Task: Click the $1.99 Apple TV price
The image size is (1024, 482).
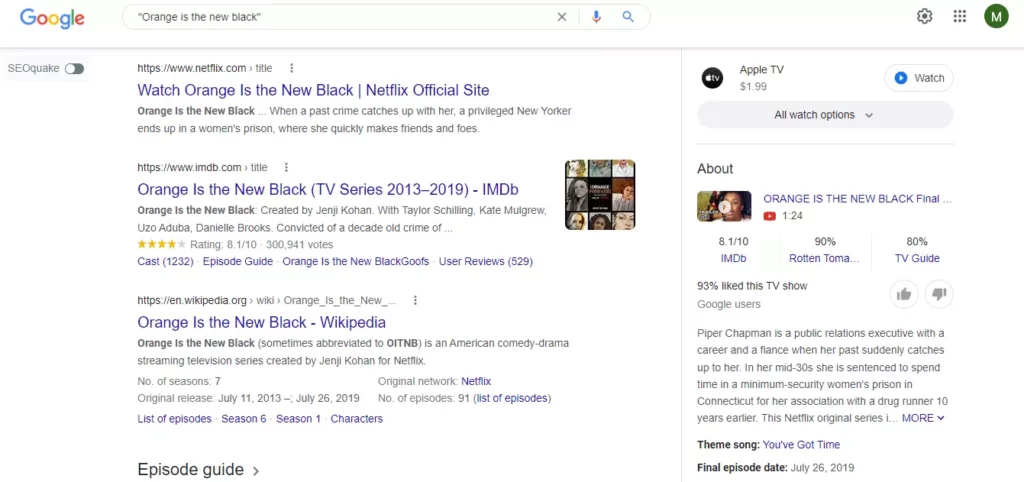Action: click(x=753, y=86)
